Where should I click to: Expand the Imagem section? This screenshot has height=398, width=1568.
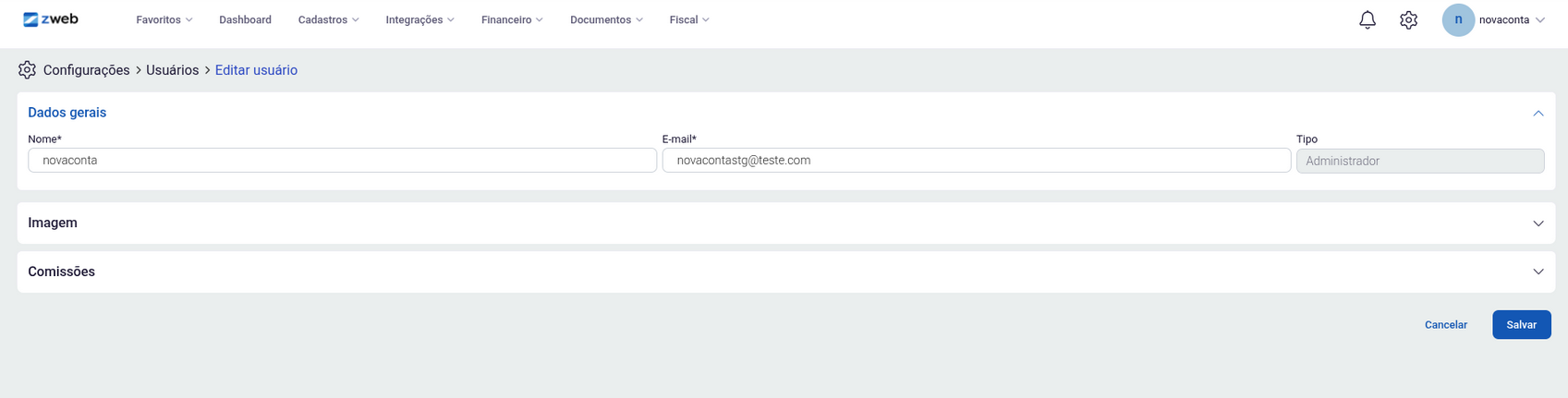point(1538,223)
